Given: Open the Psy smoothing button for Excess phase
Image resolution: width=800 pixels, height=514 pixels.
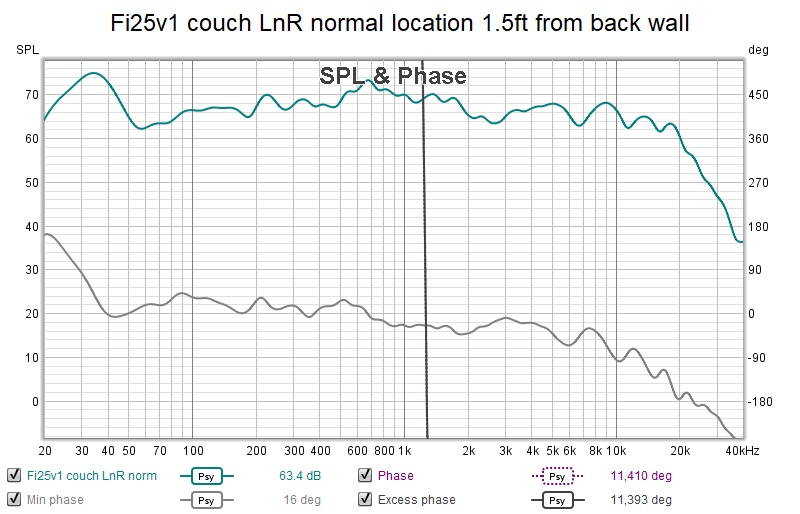Looking at the screenshot, I should pos(557,500).
